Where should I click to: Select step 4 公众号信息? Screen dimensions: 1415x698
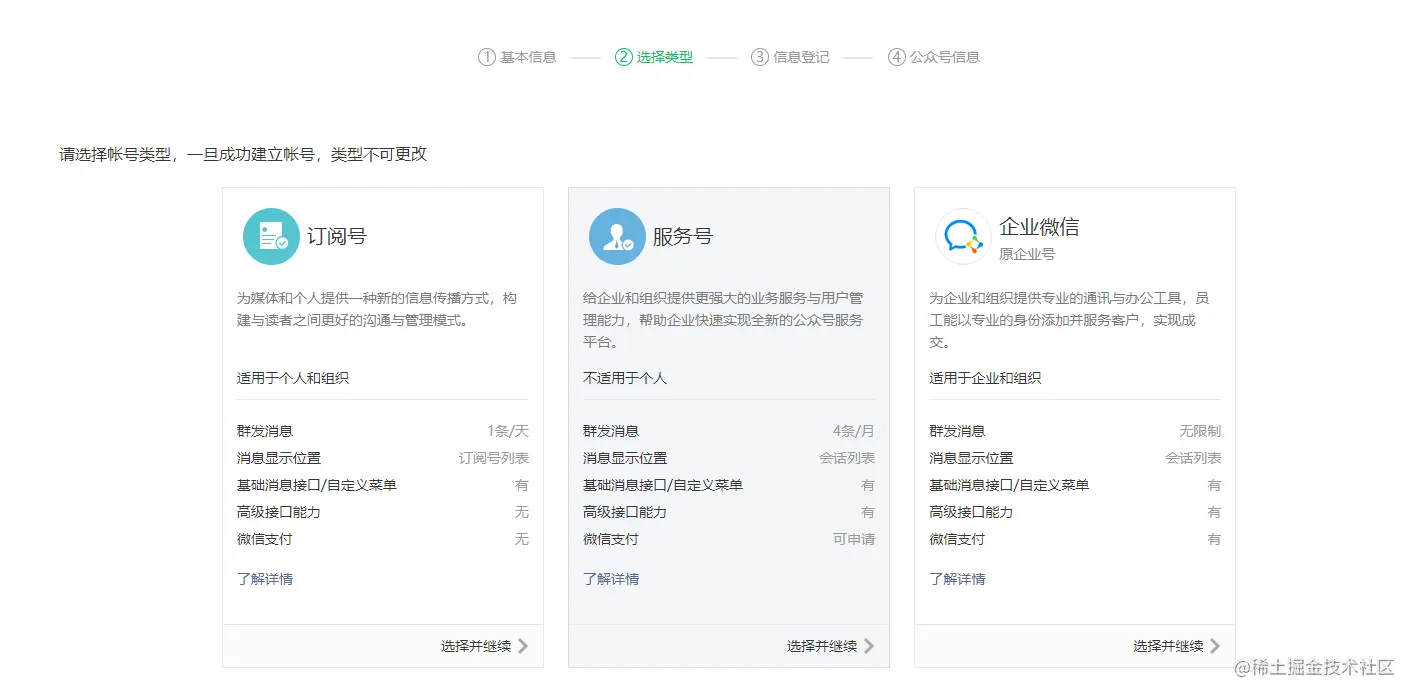tap(934, 57)
